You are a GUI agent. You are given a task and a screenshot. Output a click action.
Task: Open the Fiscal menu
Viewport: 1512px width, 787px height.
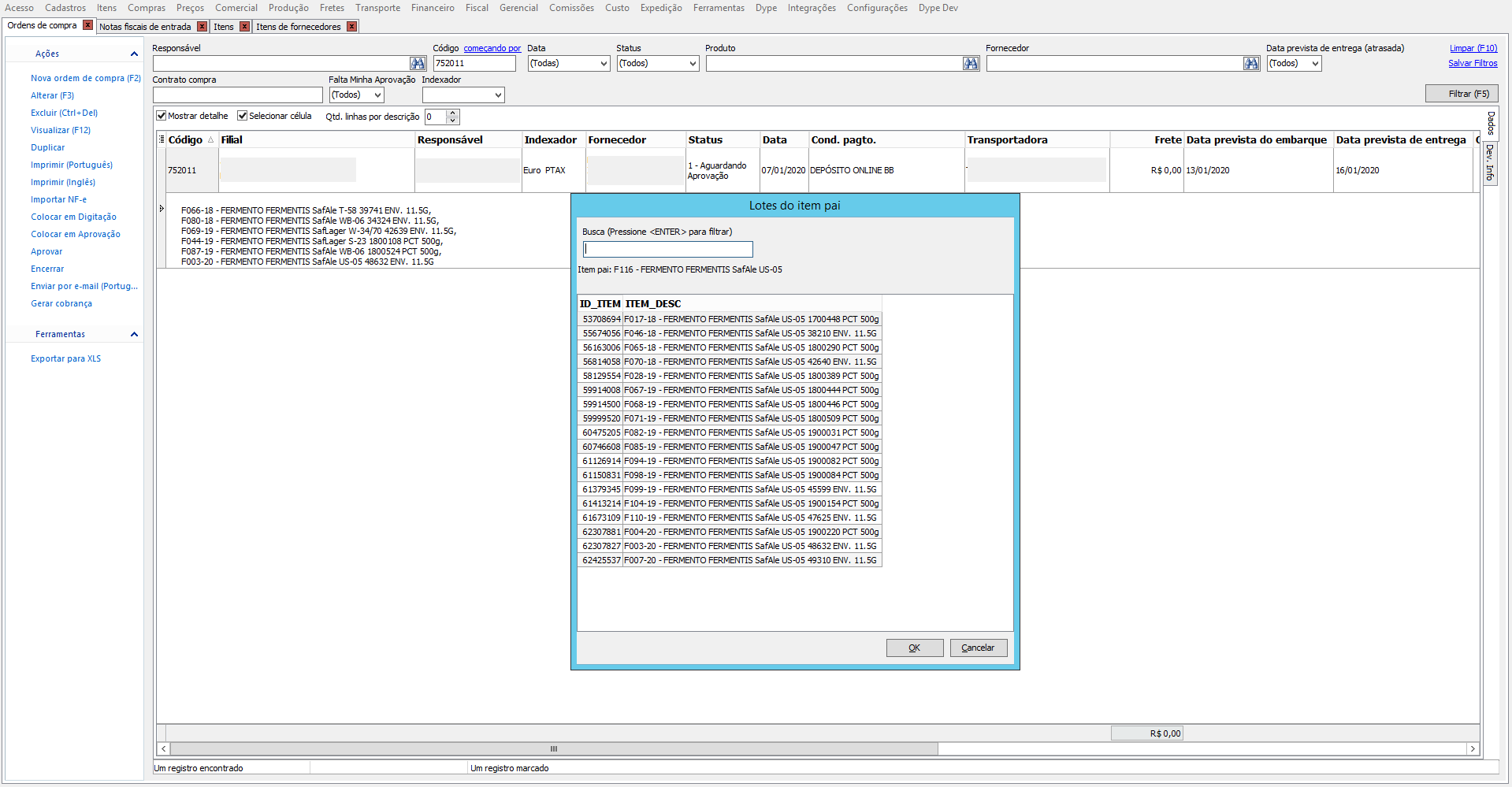477,8
